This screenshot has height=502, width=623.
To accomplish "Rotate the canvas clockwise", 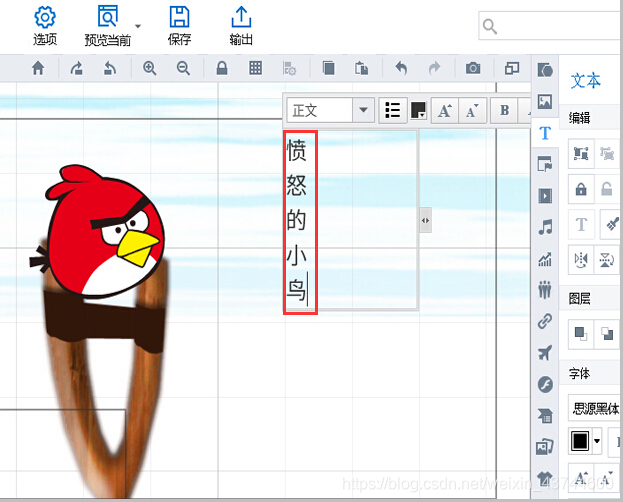I will coord(77,68).
